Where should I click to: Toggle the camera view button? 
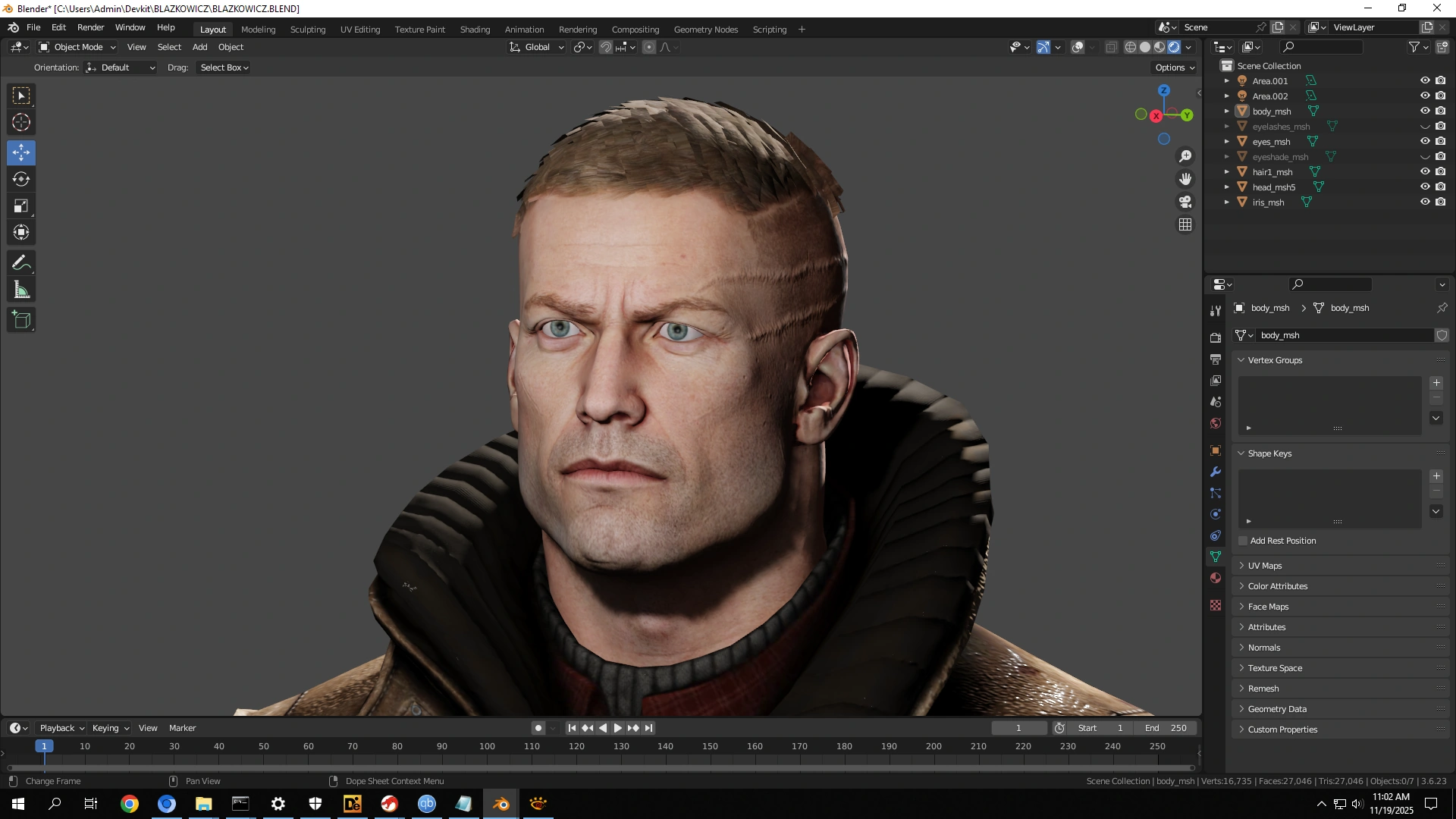pyautogui.click(x=1185, y=202)
